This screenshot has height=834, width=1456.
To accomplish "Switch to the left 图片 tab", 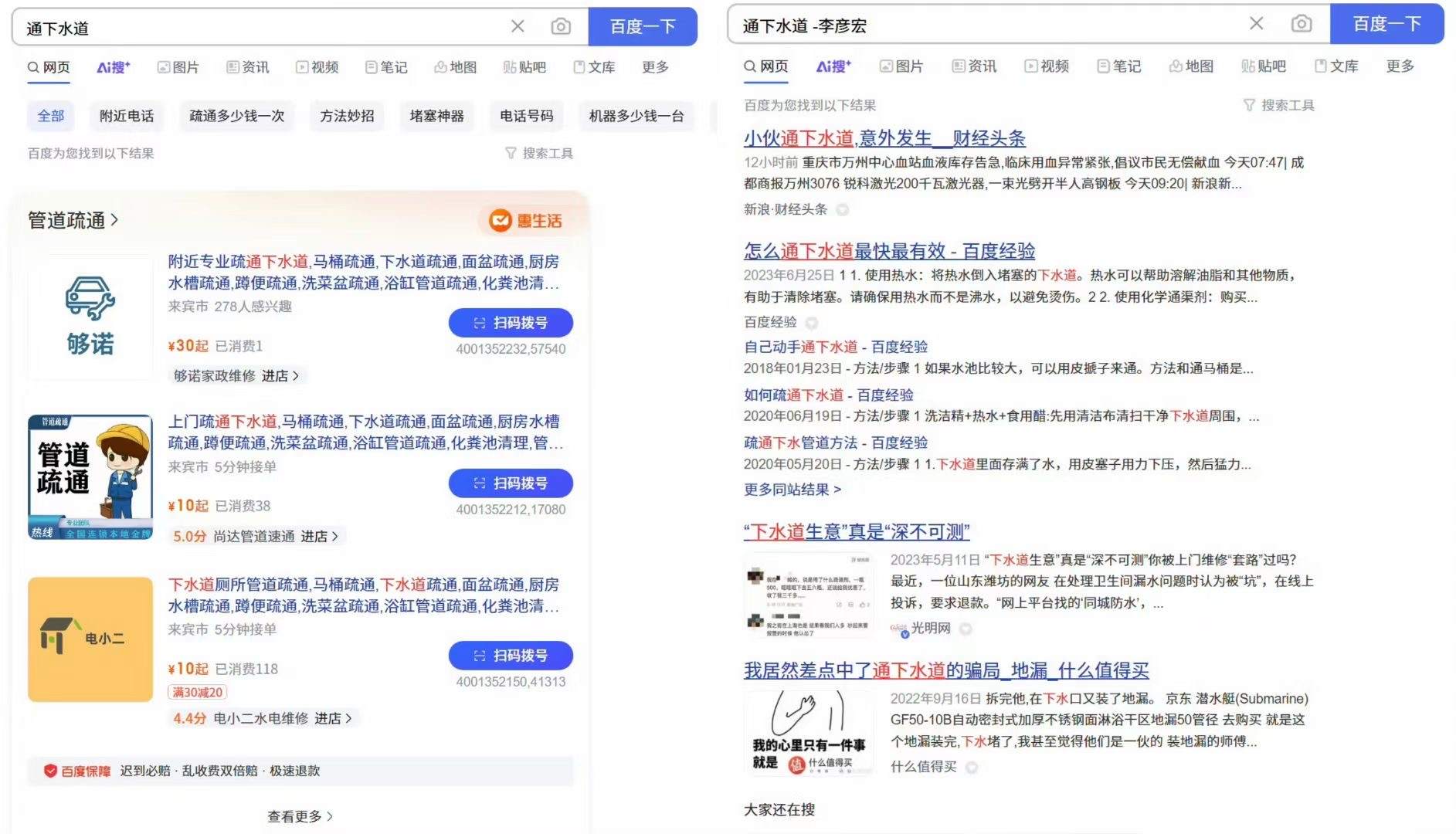I will (x=178, y=67).
